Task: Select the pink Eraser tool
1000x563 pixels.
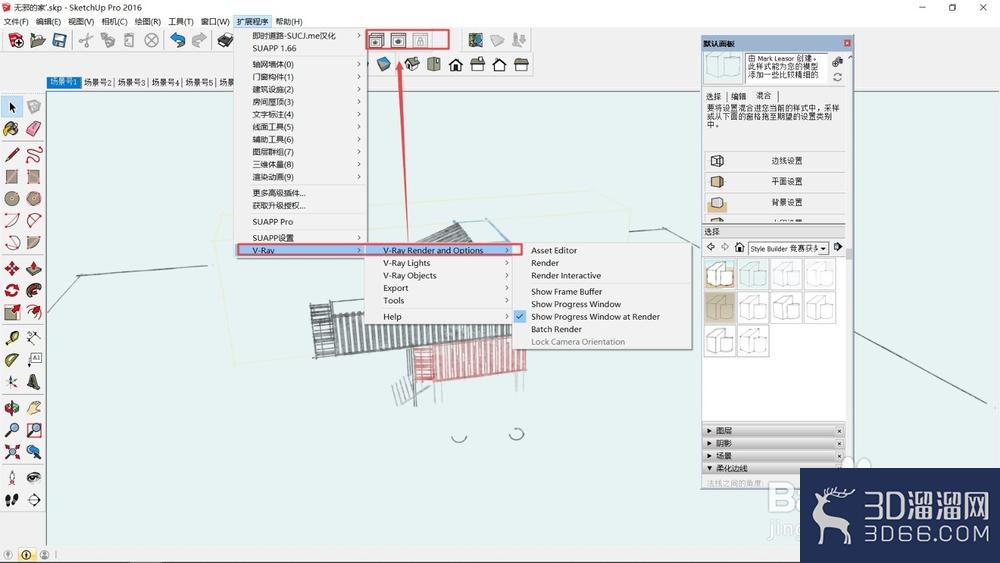Action: pyautogui.click(x=34, y=129)
